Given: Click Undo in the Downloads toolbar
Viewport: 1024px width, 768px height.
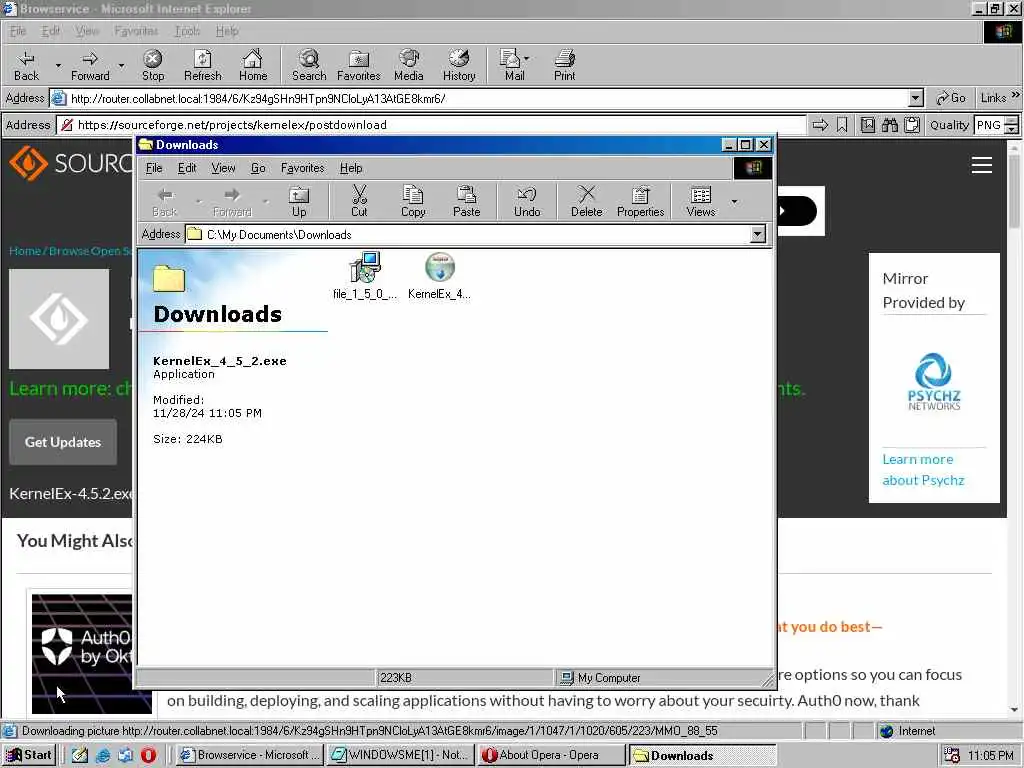Looking at the screenshot, I should [x=527, y=202].
